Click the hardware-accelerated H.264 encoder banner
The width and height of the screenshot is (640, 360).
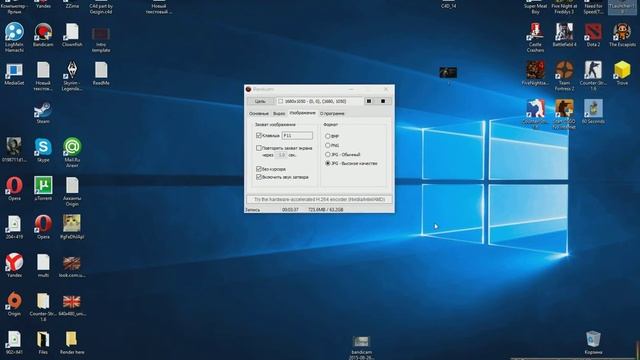[x=319, y=200]
